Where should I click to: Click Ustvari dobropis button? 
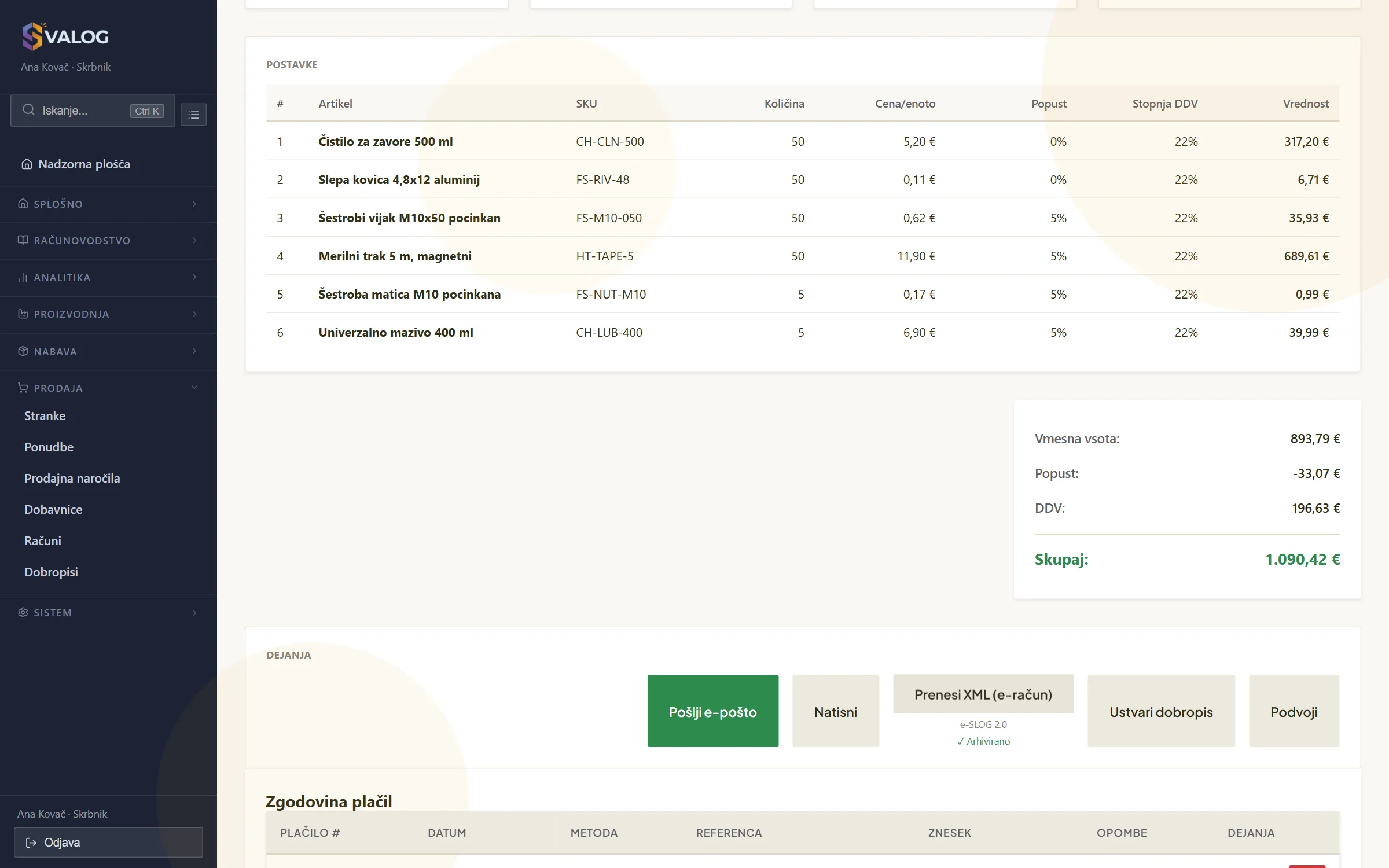[x=1161, y=711]
